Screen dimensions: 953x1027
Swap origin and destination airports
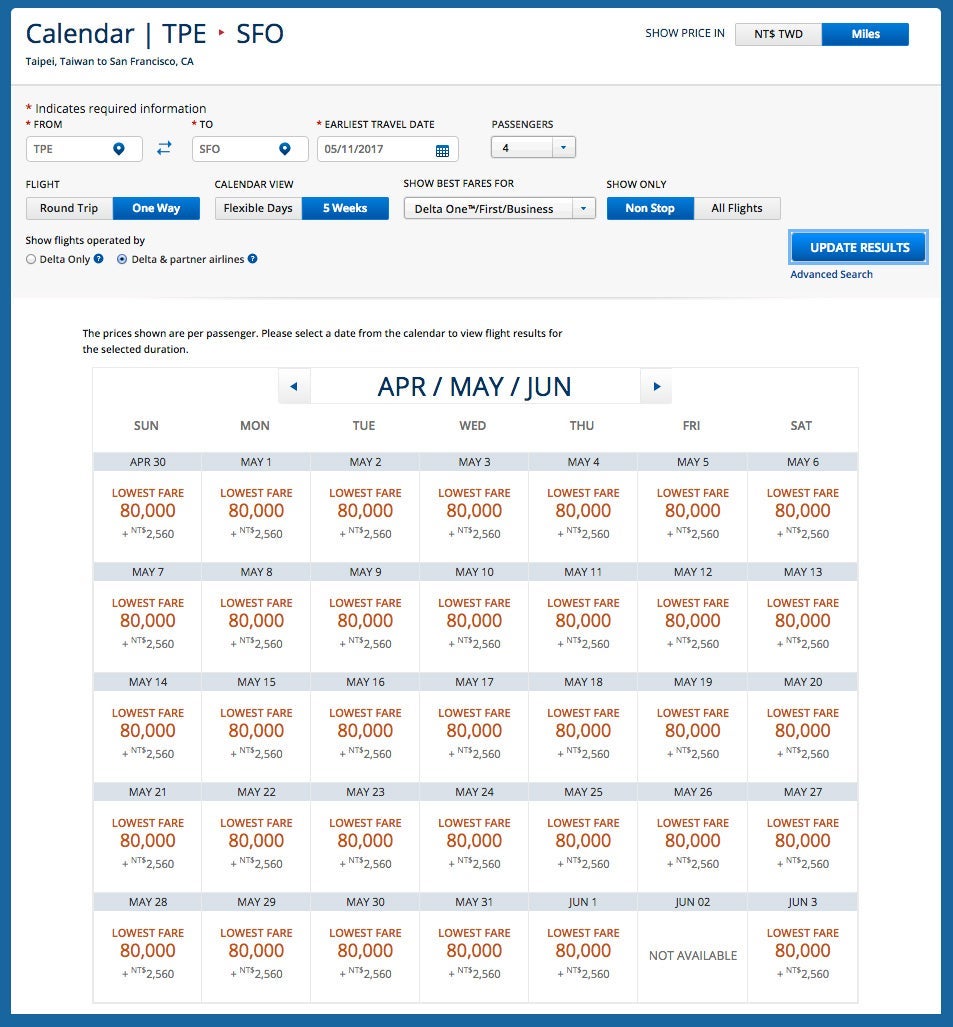tap(164, 148)
